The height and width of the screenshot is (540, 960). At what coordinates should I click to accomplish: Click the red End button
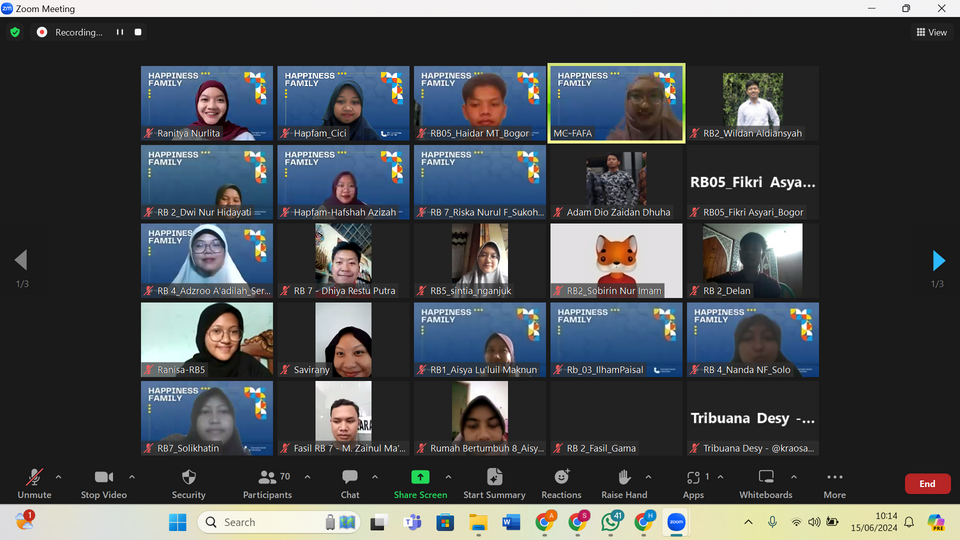pyautogui.click(x=927, y=484)
